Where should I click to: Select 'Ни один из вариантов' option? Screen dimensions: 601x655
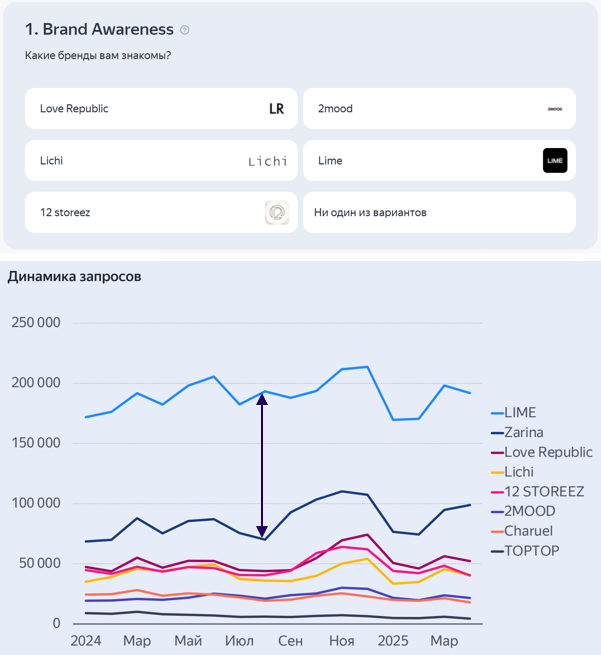[x=439, y=212]
